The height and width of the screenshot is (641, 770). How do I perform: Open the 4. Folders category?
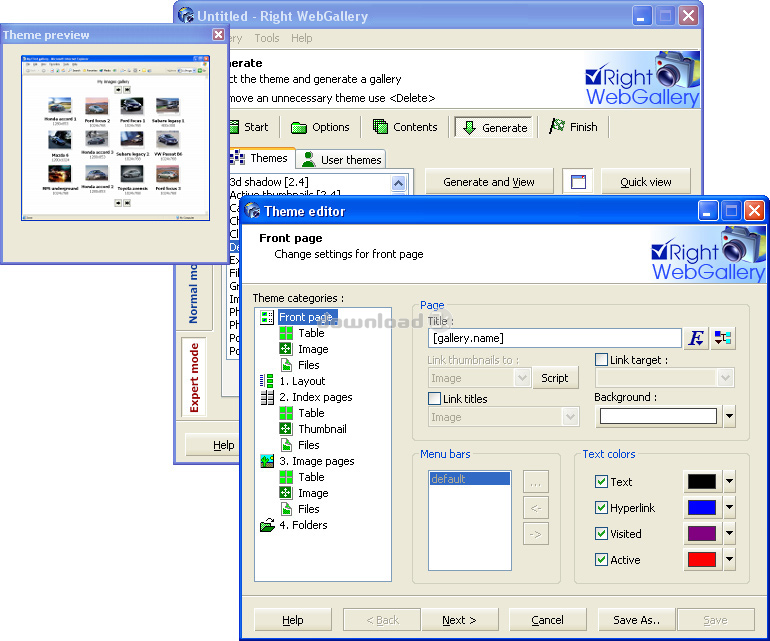coord(303,525)
